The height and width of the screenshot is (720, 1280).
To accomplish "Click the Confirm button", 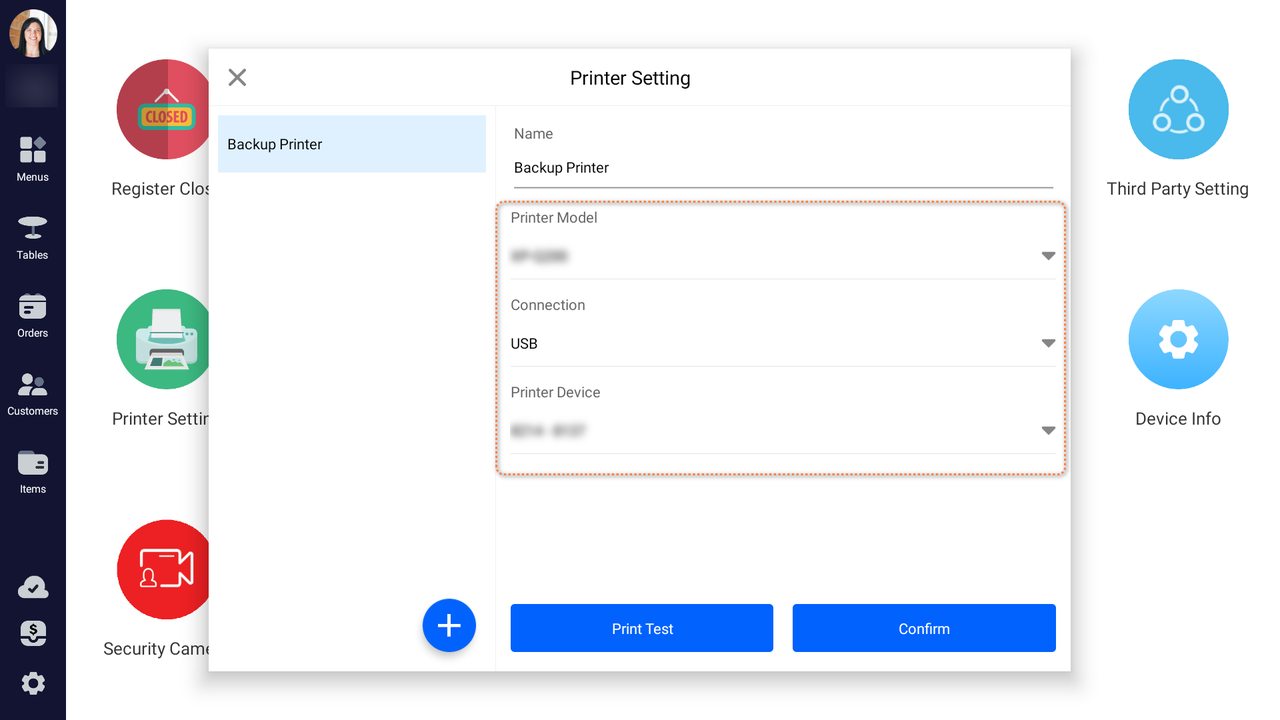I will click(x=924, y=628).
